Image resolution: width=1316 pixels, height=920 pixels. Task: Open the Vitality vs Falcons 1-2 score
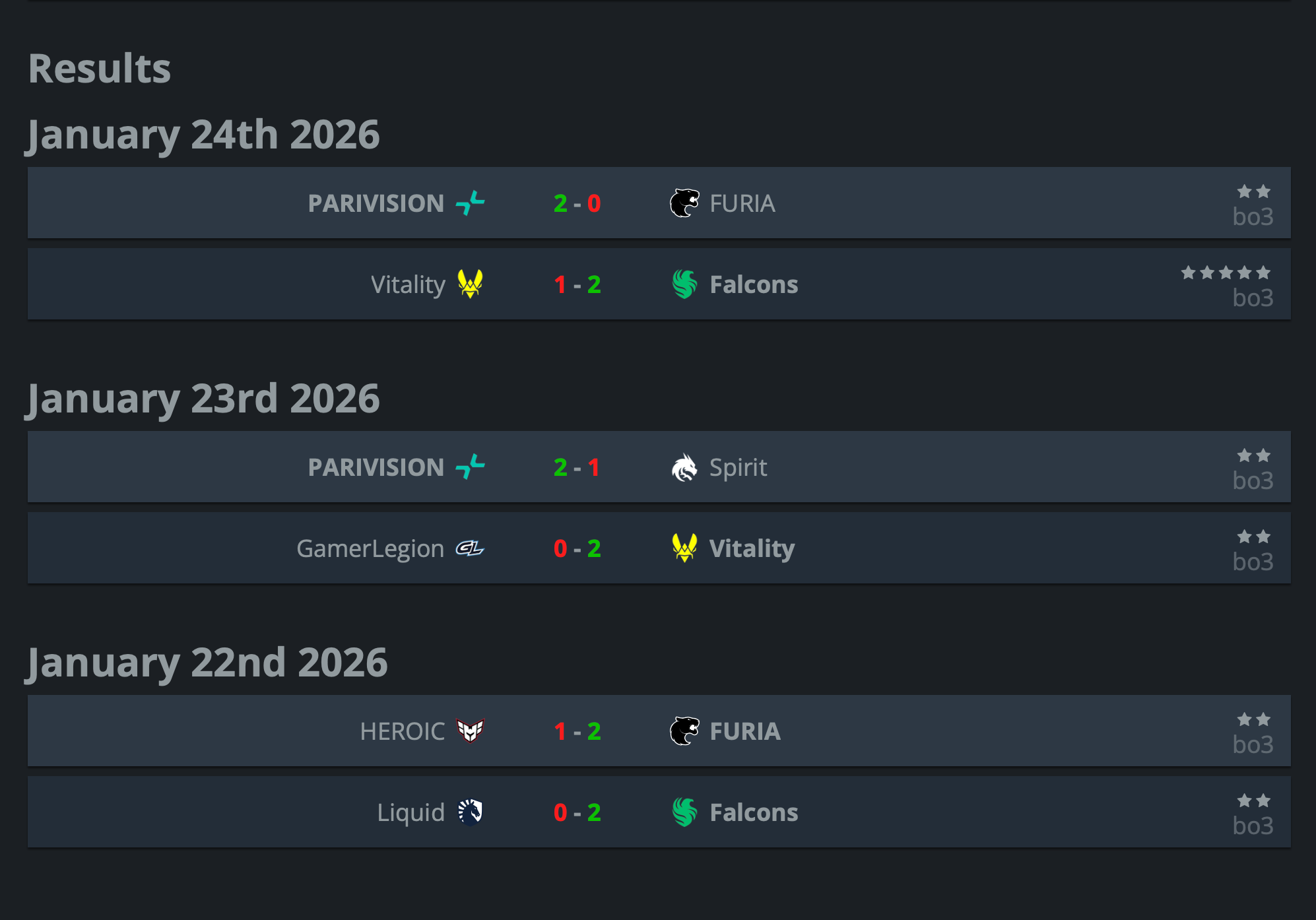[577, 284]
